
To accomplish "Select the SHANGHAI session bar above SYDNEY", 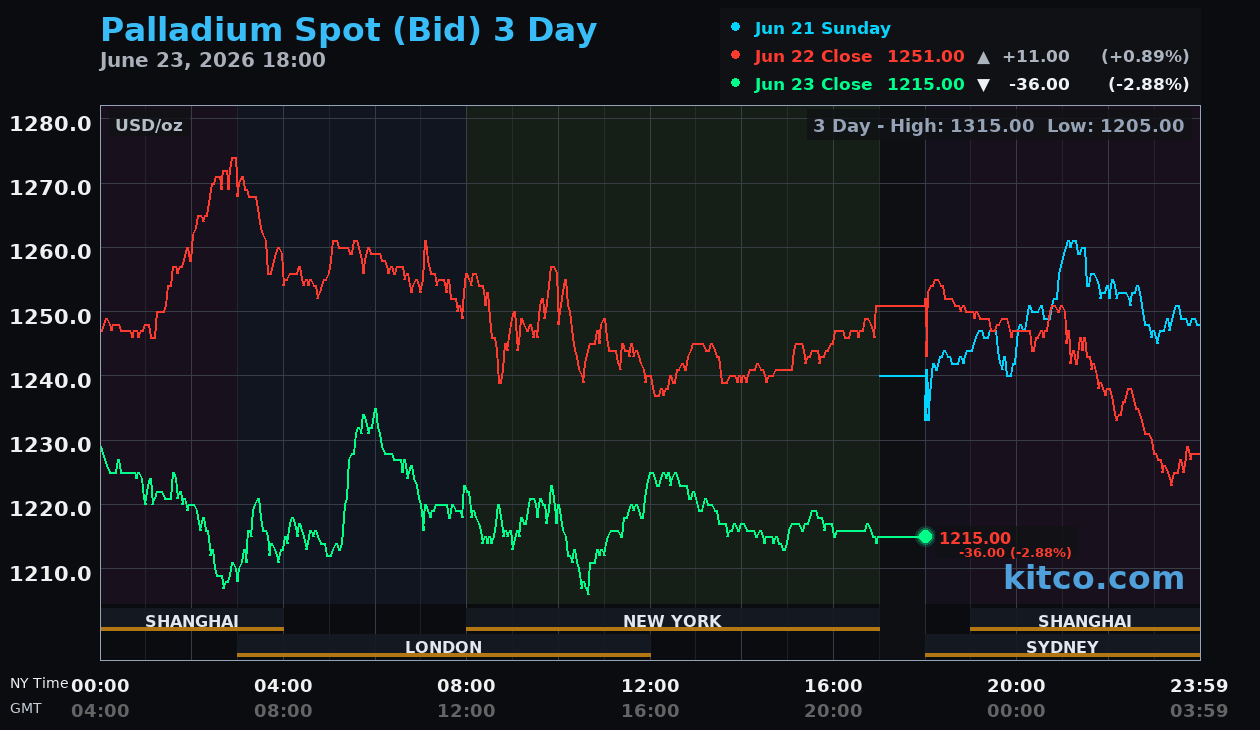I will coord(1085,620).
